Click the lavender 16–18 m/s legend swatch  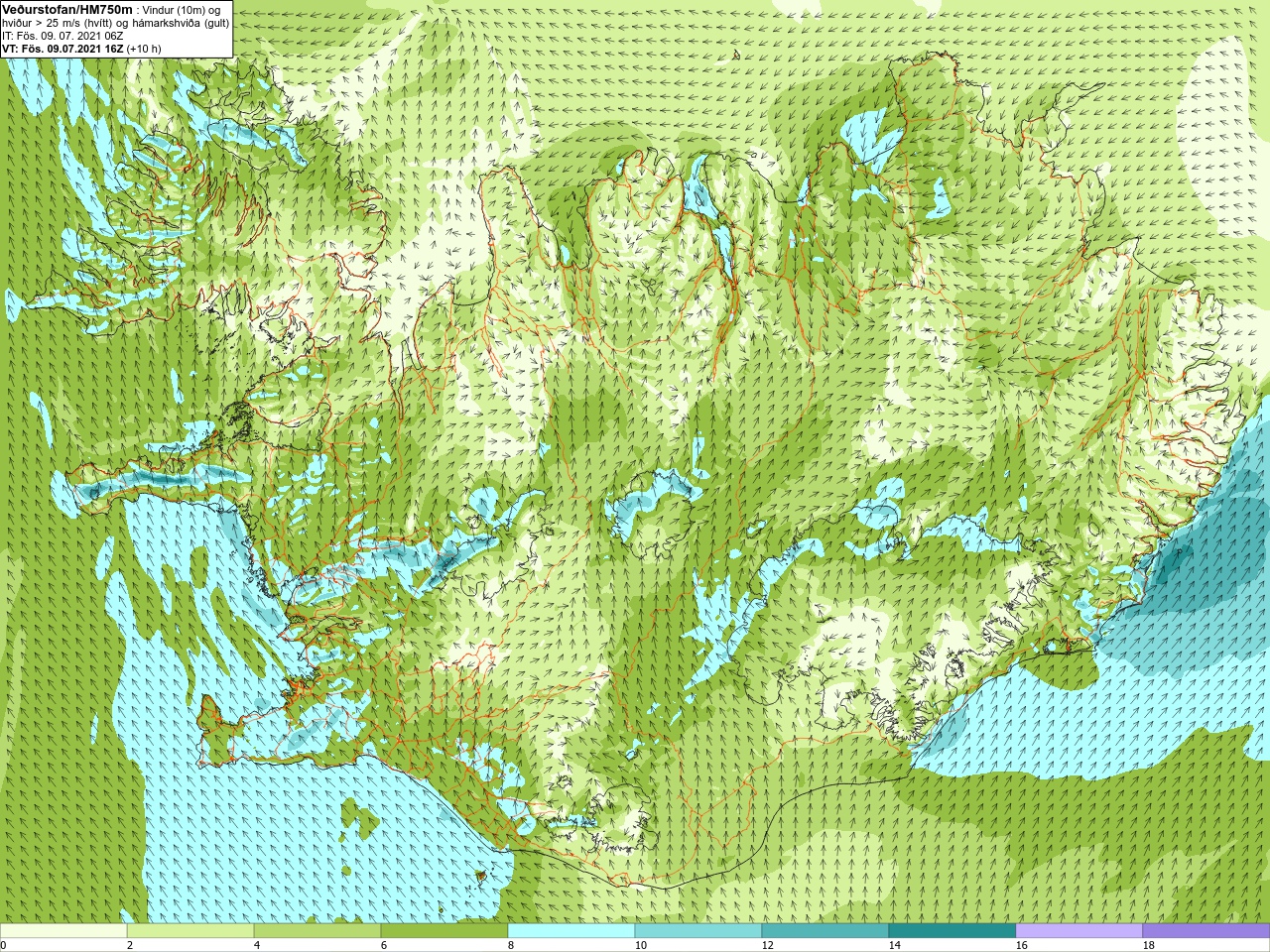point(1079,931)
